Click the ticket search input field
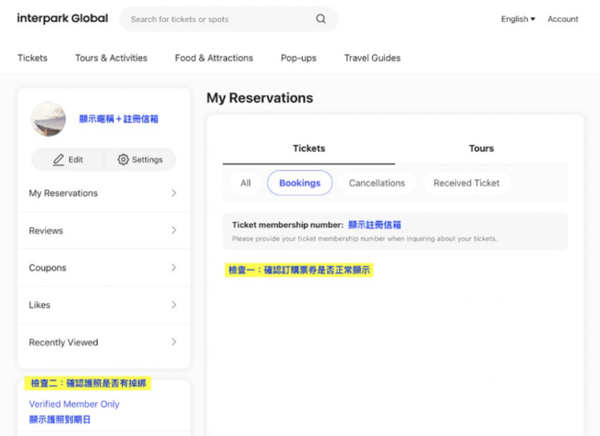600x436 pixels. 220,19
